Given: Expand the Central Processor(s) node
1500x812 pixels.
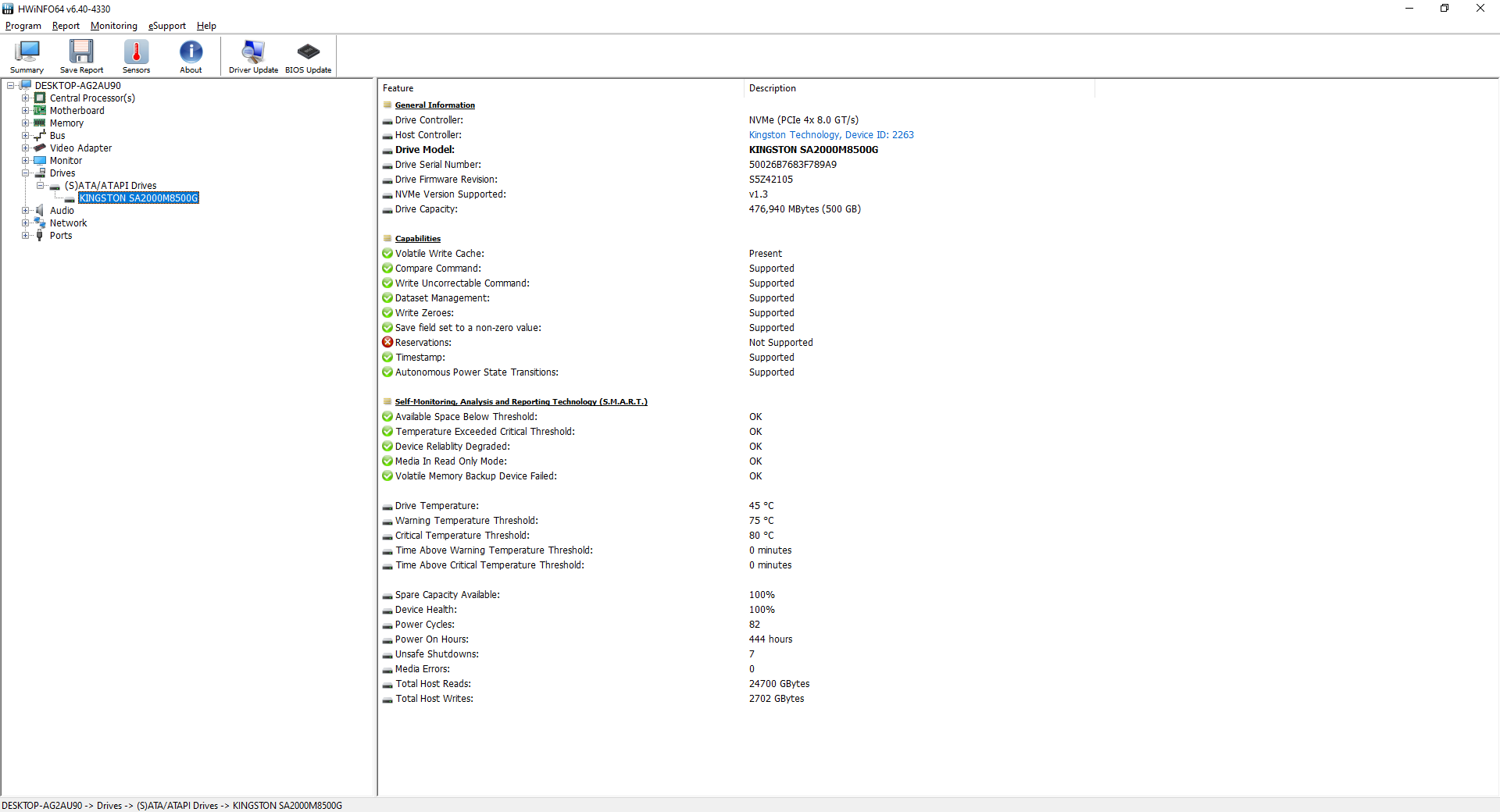Looking at the screenshot, I should 26,98.
